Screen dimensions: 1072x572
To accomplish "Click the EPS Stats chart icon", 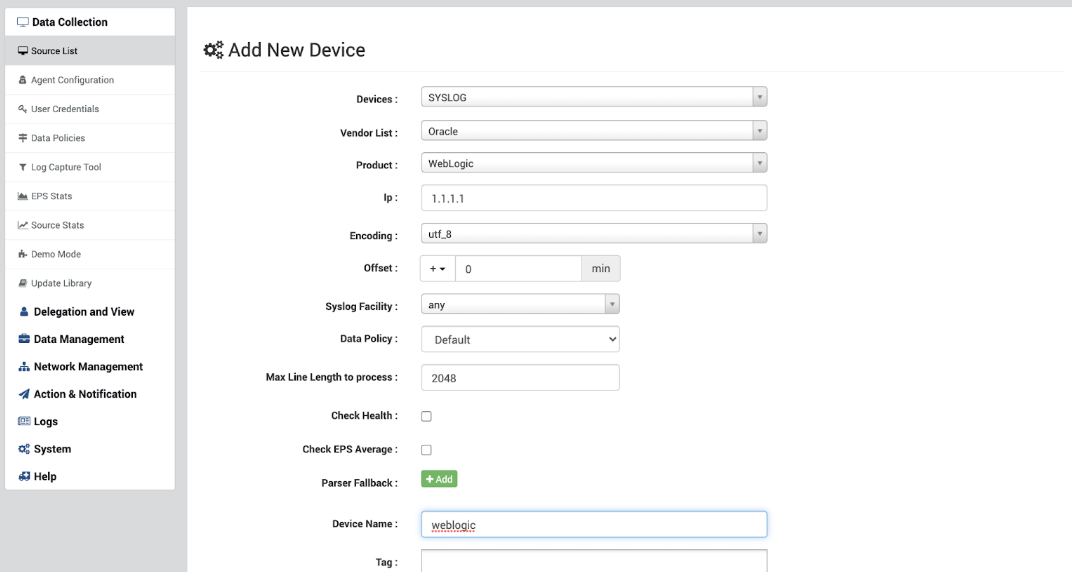I will point(23,196).
